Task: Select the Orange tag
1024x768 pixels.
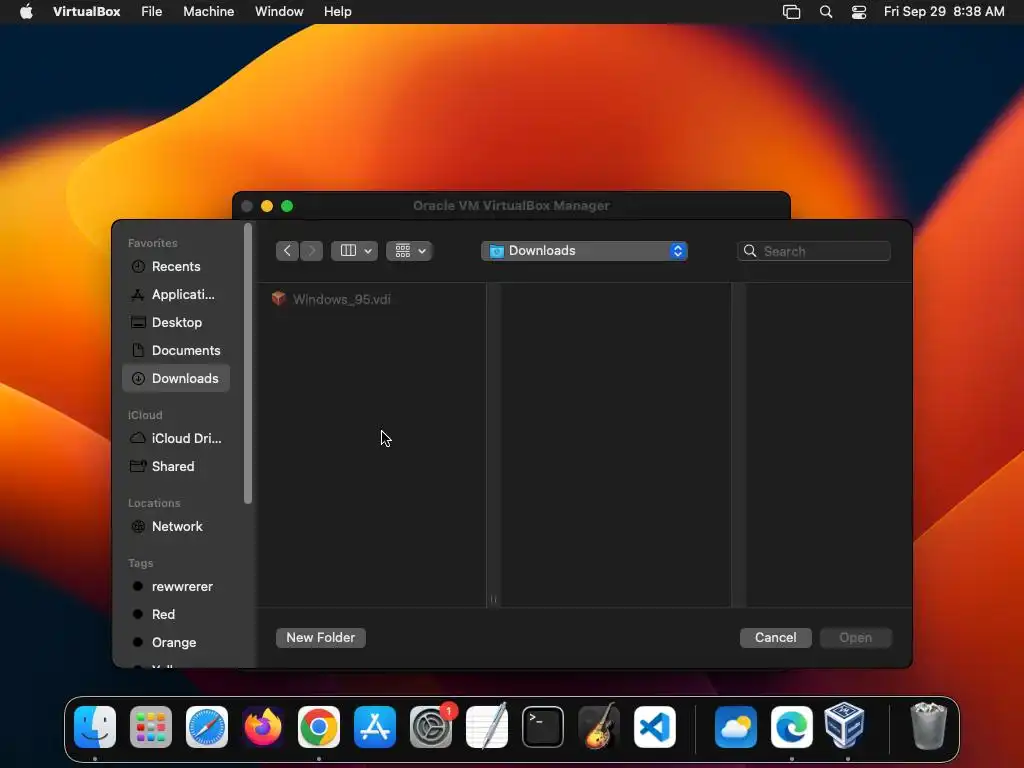Action: 176,643
